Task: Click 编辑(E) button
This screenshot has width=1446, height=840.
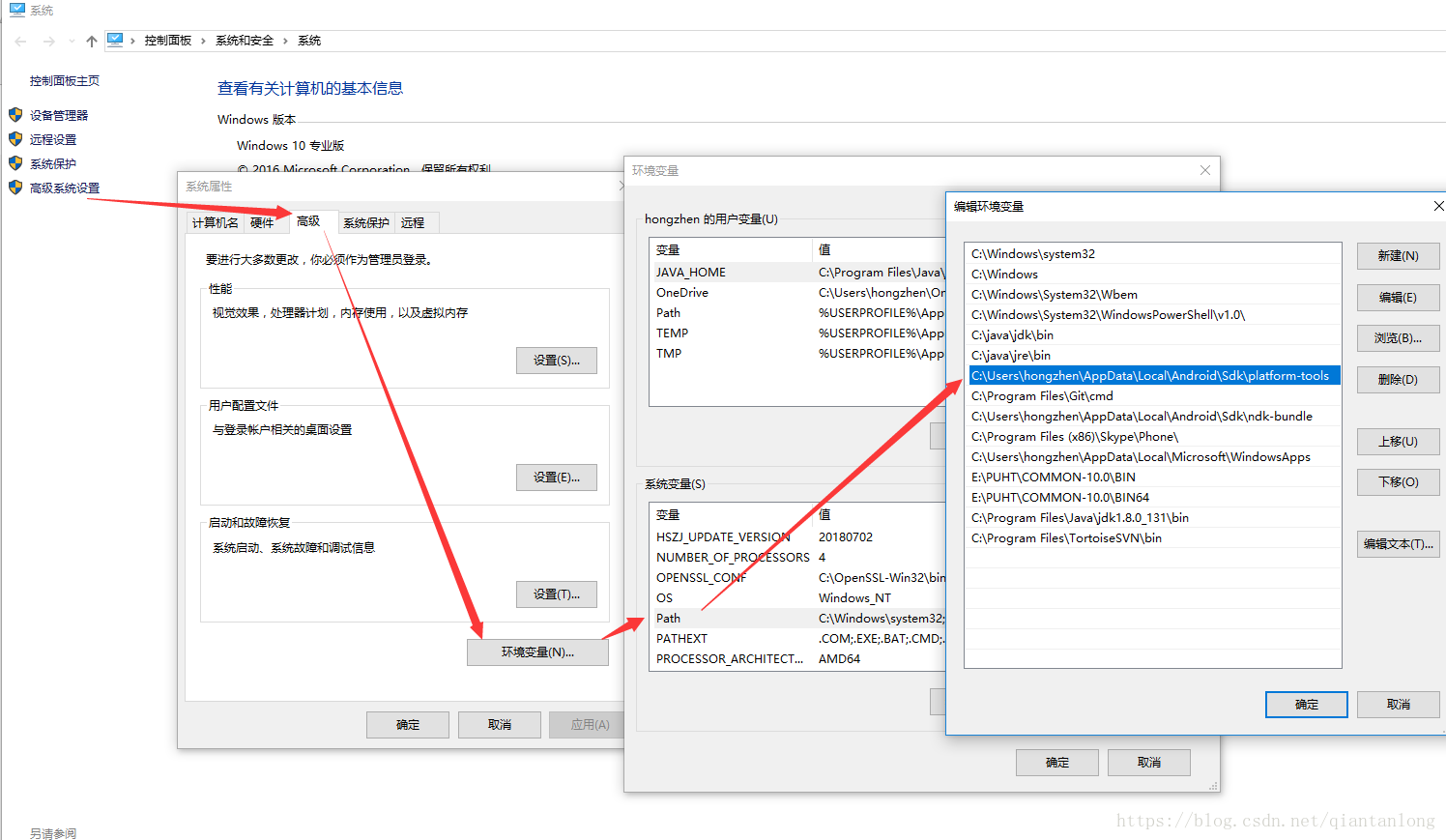Action: 1399,298
